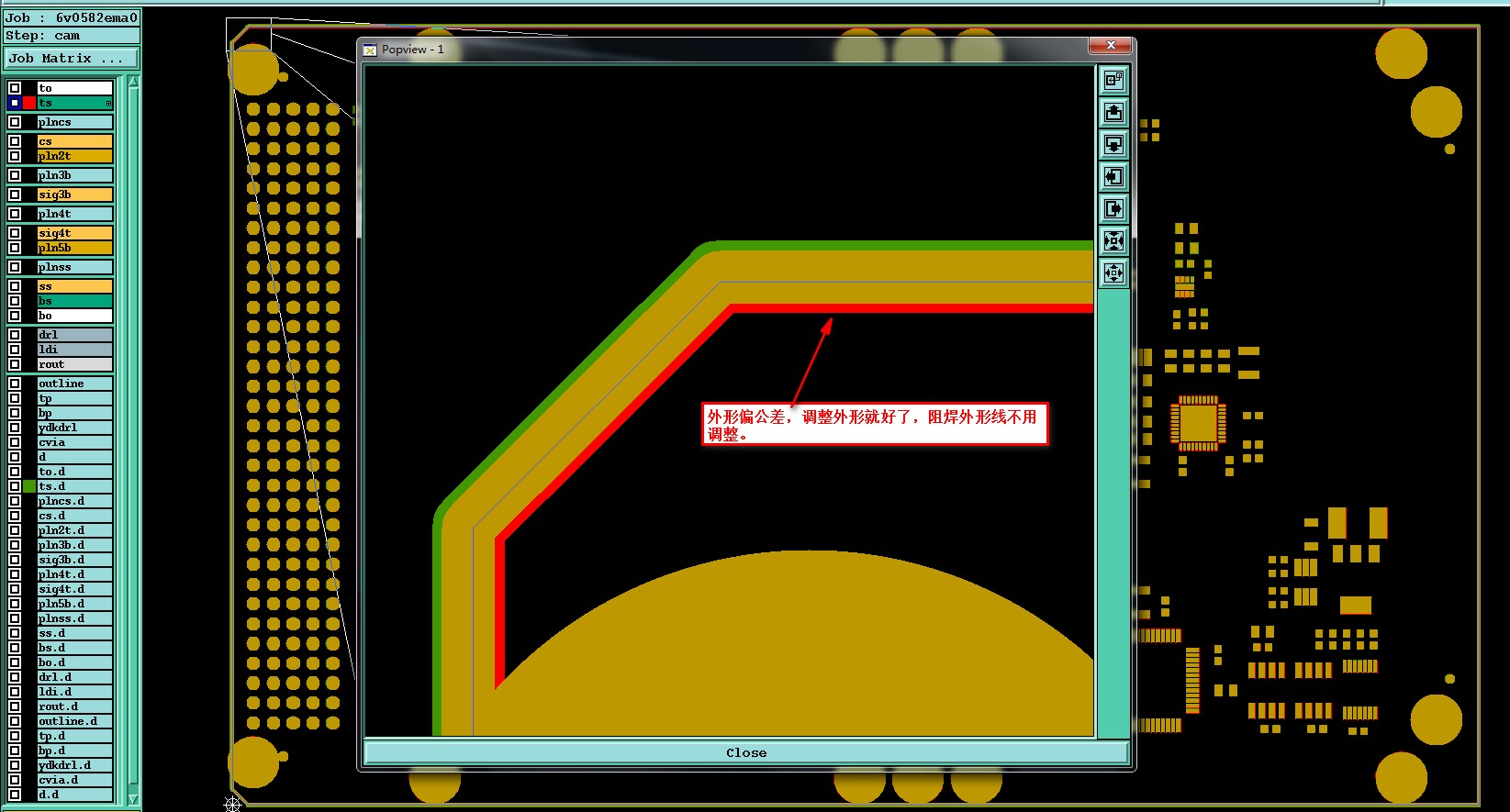Select the bo layer name
The height and width of the screenshot is (812, 1510).
coord(75,316)
